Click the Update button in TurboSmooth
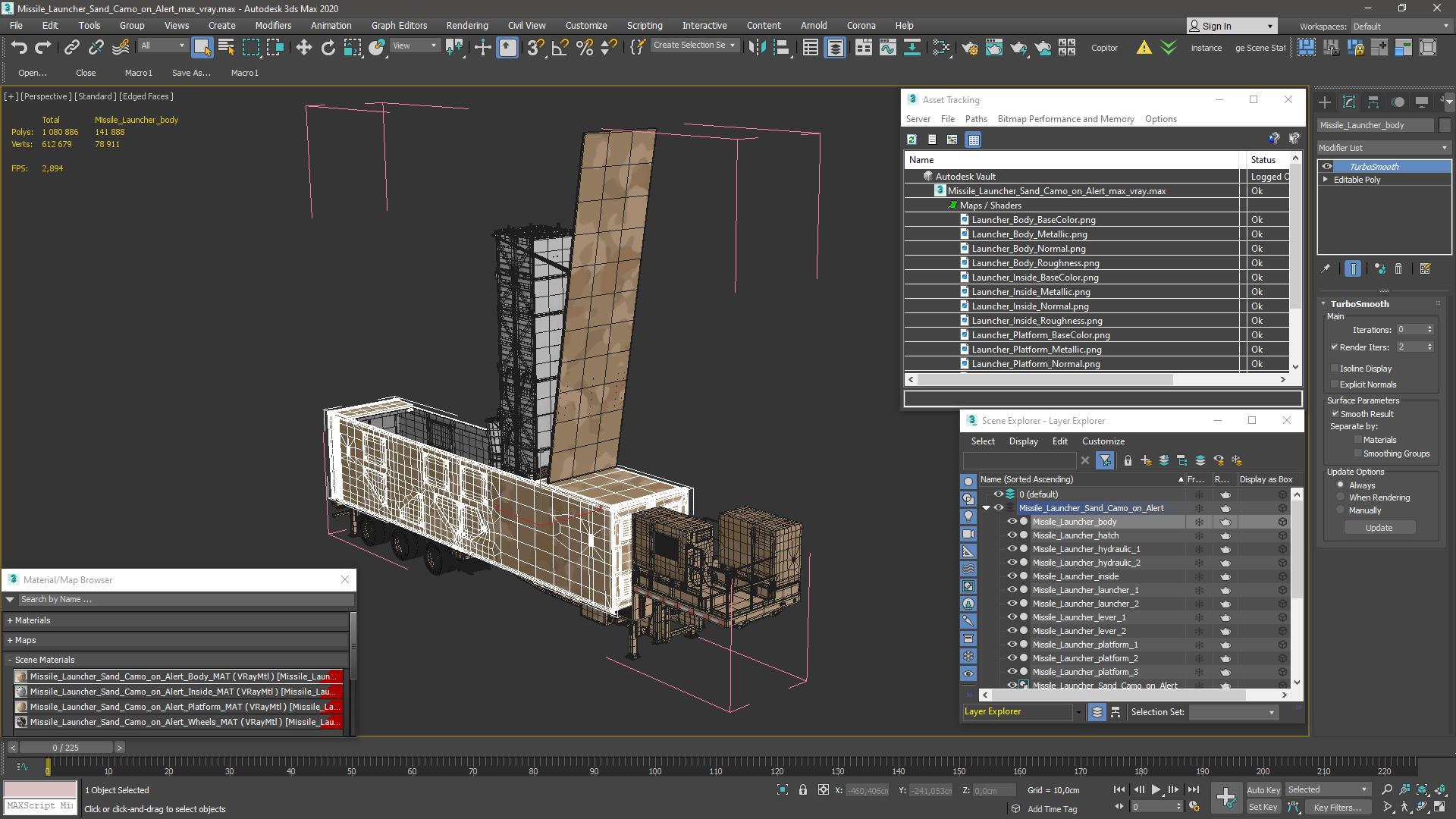1456x819 pixels. [x=1379, y=528]
